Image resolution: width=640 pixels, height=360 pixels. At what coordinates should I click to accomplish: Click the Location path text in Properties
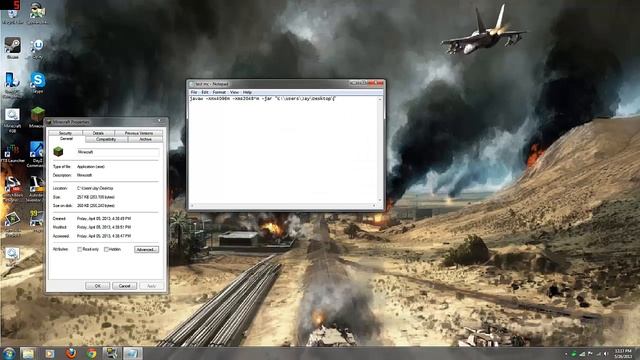point(95,188)
